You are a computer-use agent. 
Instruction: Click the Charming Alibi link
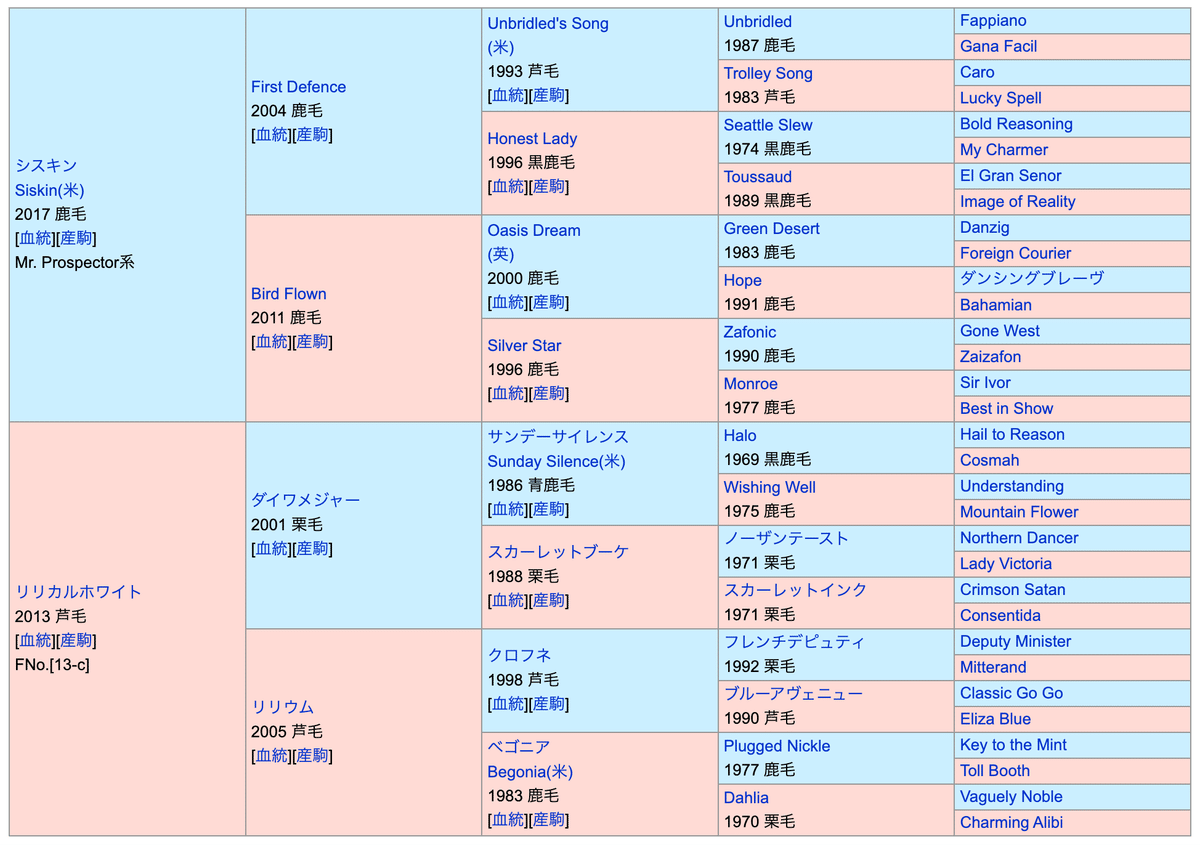(x=1011, y=823)
